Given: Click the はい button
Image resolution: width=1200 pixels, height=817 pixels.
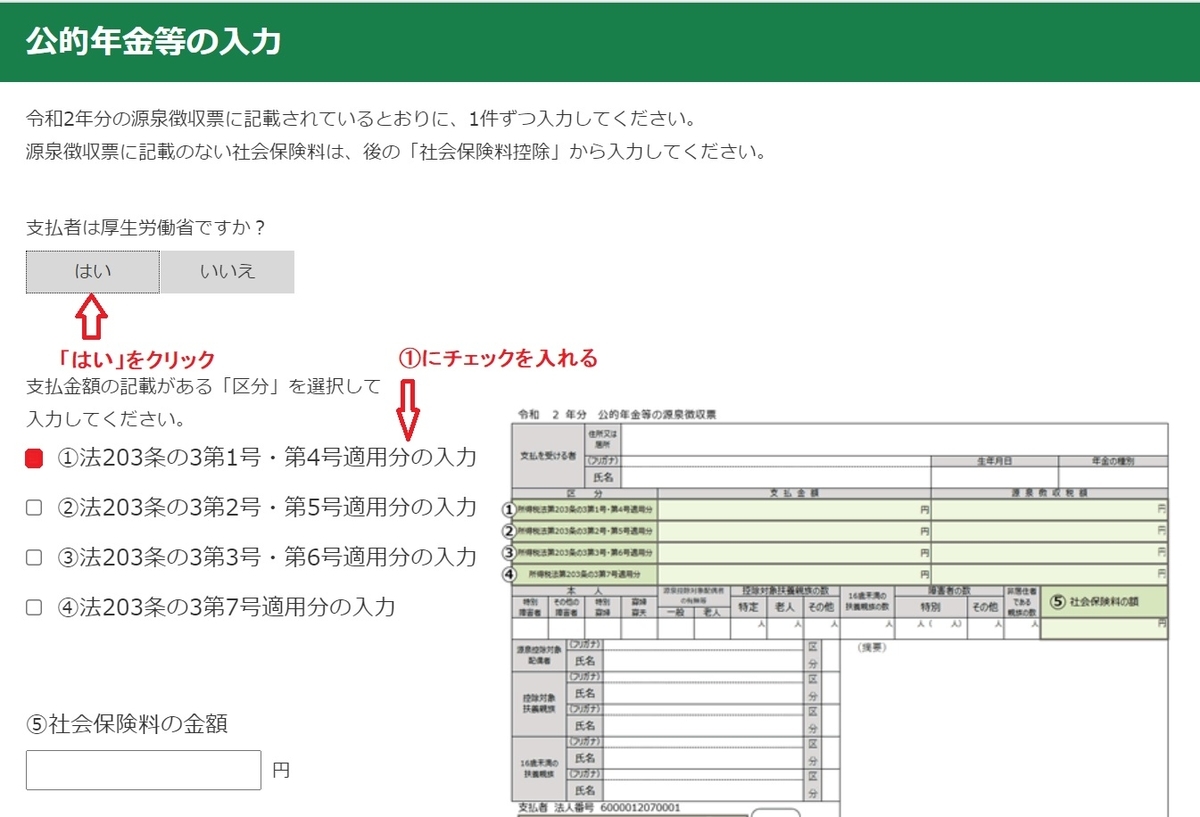Looking at the screenshot, I should point(91,271).
